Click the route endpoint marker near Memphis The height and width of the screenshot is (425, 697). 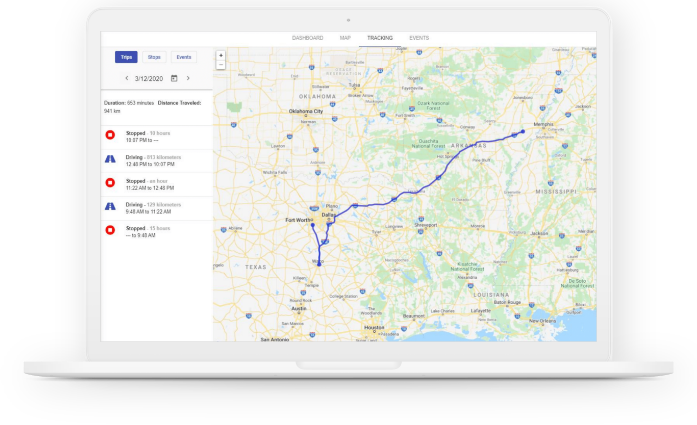[x=522, y=131]
